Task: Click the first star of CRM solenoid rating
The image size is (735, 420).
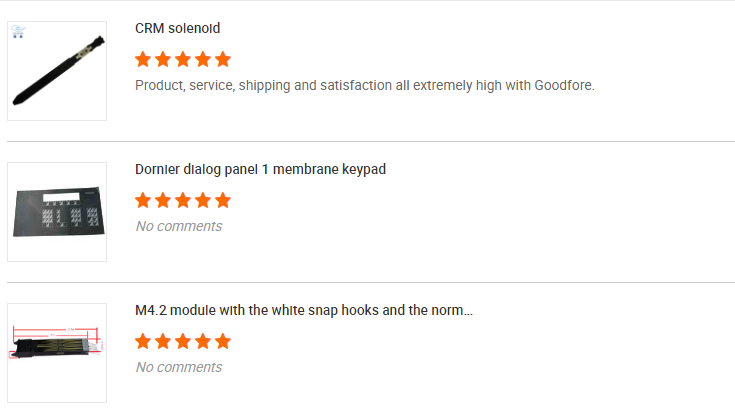Action: click(x=143, y=59)
